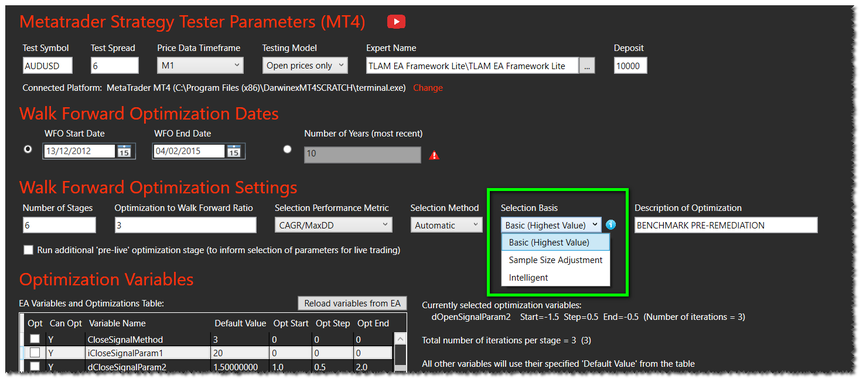Click the Opt End column header
863x382 pixels.
click(x=373, y=323)
